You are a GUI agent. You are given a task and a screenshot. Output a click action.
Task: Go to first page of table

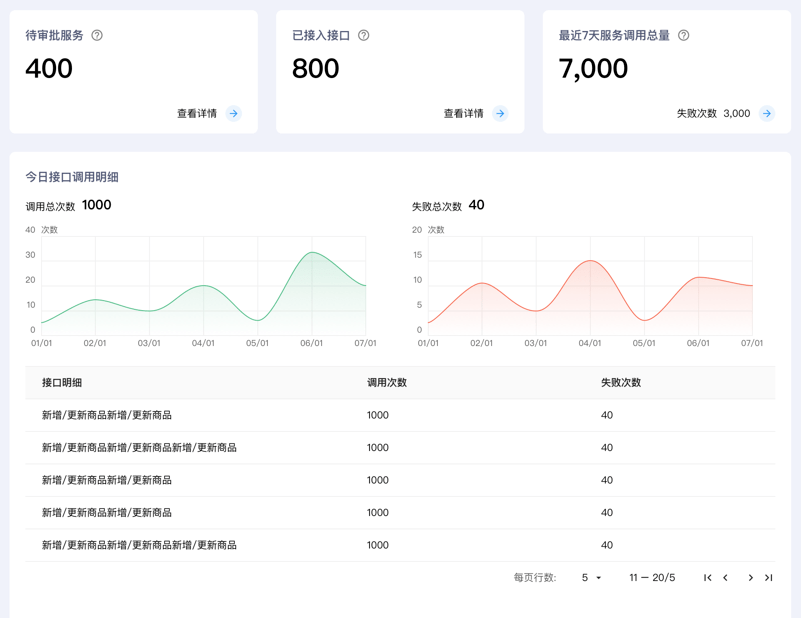point(708,578)
